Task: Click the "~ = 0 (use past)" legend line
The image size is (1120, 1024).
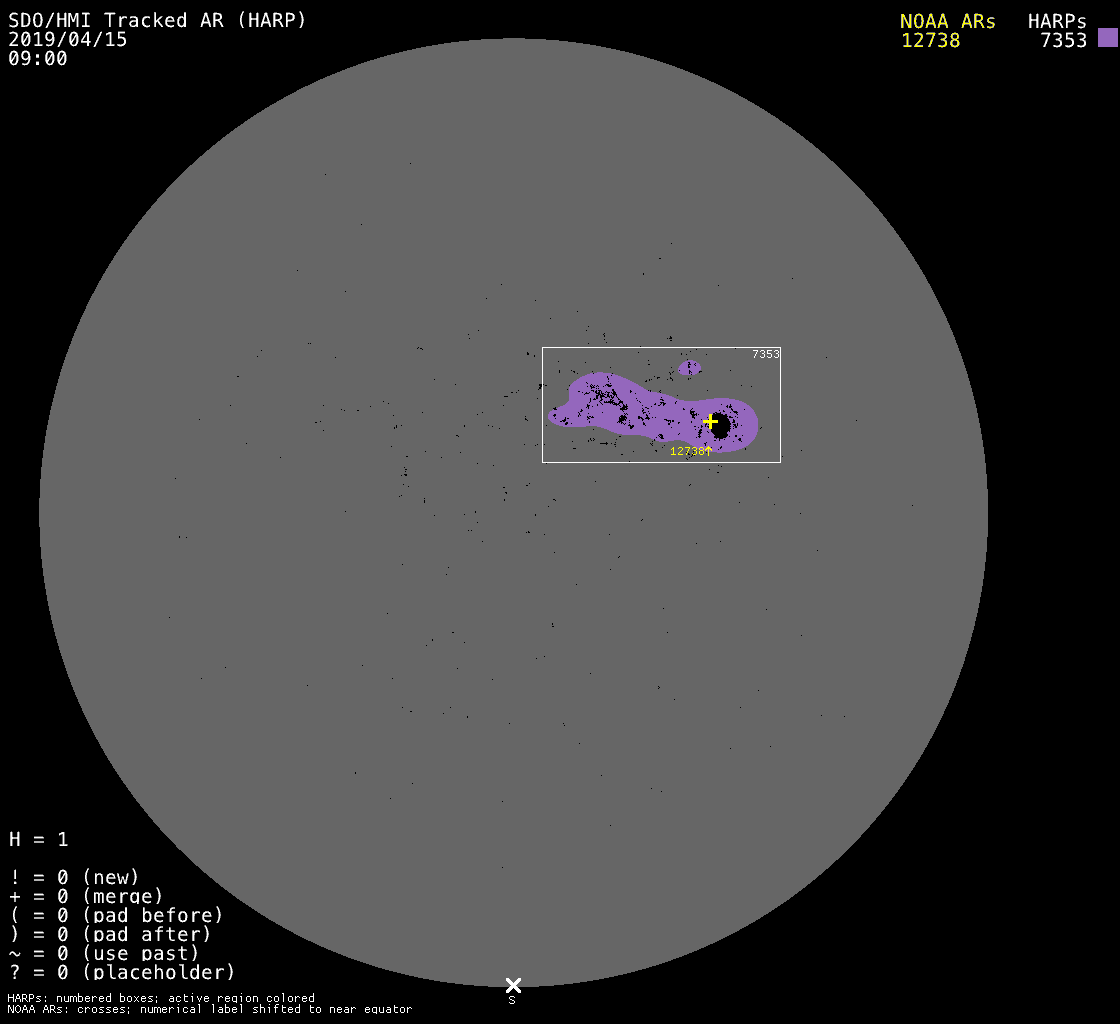Action: (104, 953)
